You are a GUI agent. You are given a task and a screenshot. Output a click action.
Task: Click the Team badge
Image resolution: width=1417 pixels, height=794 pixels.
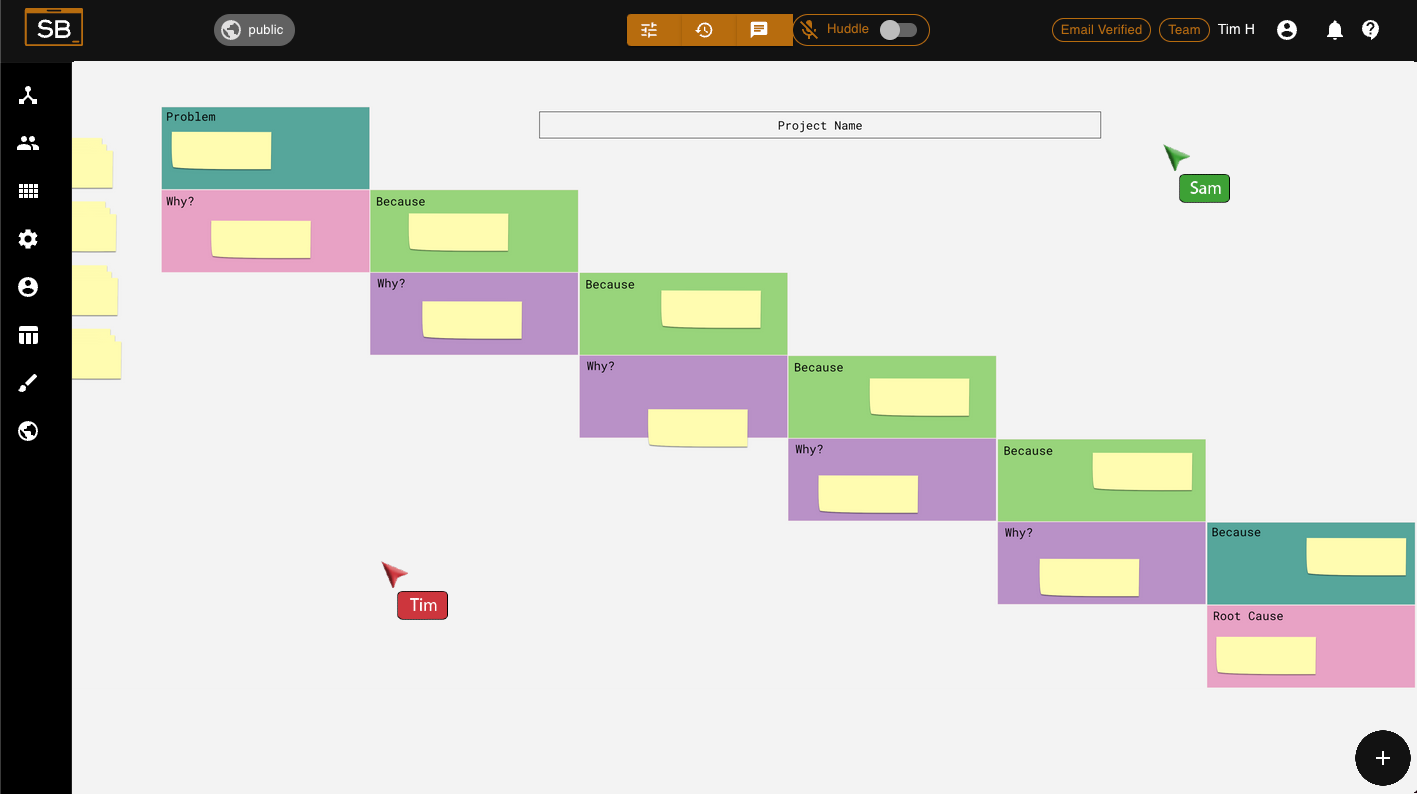coord(1184,30)
